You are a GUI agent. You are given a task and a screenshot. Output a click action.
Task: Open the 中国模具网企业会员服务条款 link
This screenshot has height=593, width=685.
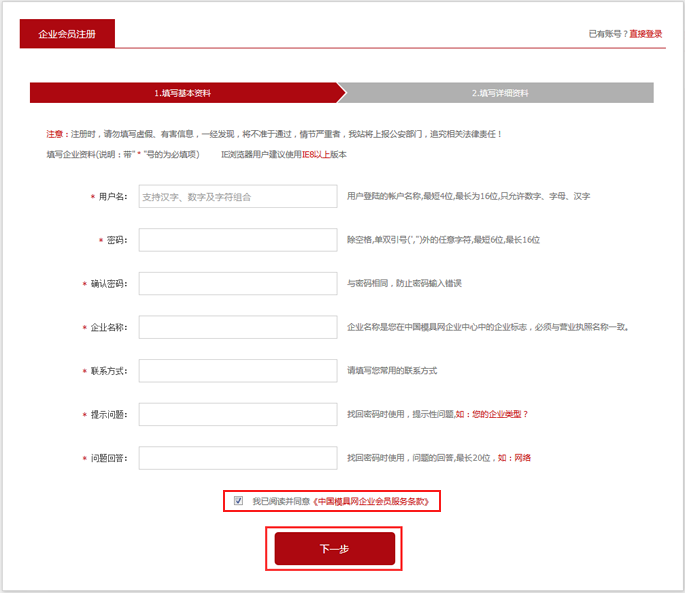(x=376, y=501)
